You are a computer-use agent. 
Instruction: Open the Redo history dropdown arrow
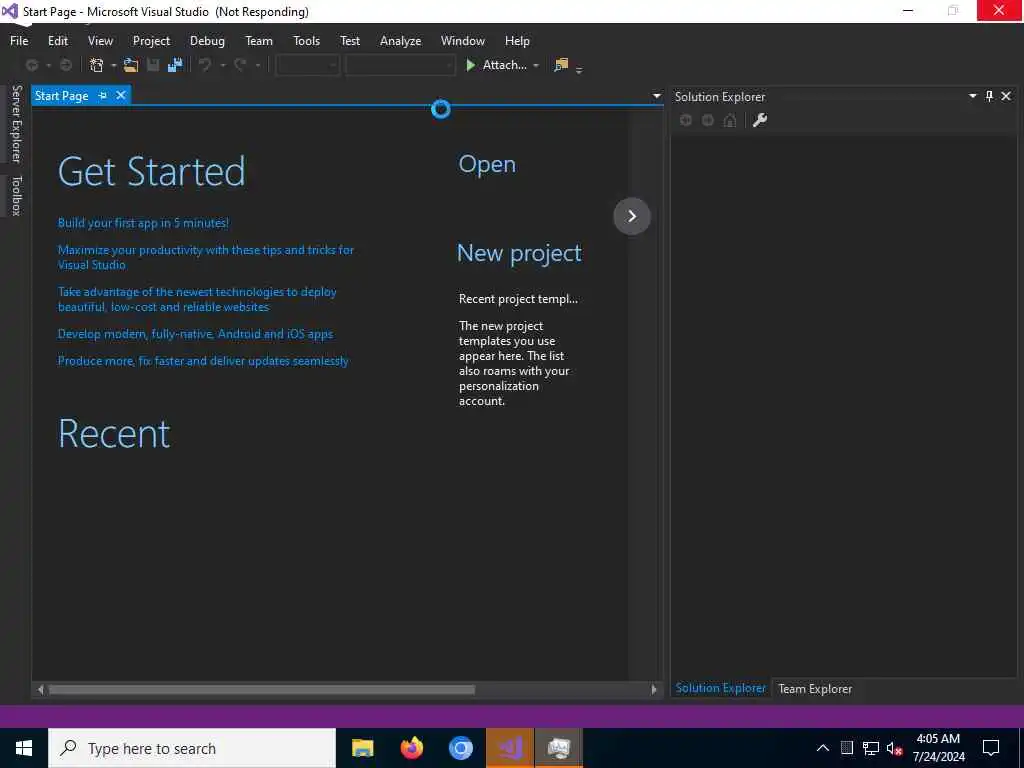pyautogui.click(x=257, y=65)
